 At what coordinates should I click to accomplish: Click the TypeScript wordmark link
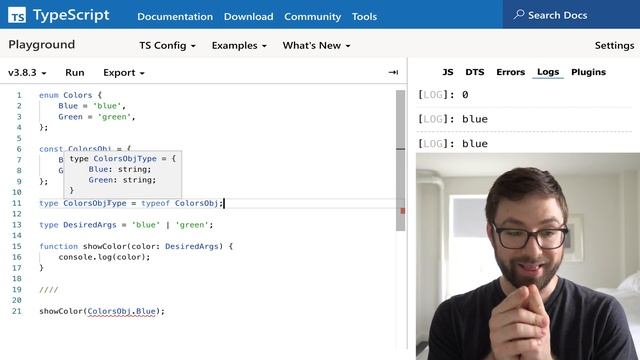pos(71,15)
